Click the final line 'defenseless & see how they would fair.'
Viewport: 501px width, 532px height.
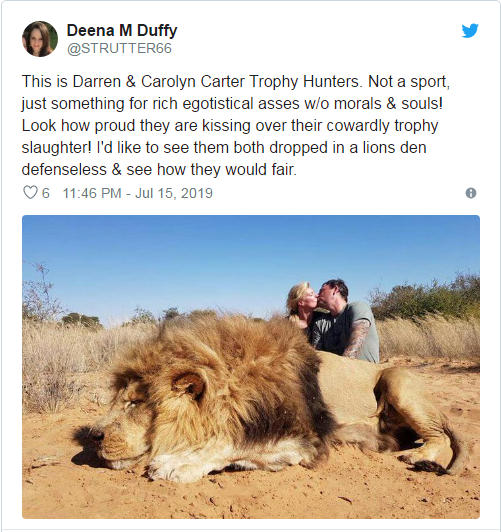coord(159,170)
